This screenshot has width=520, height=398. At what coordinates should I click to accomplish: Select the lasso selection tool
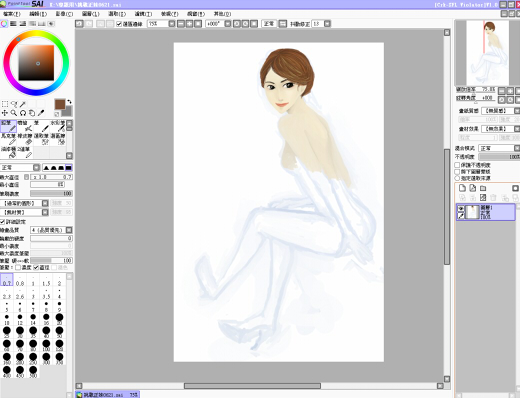pos(14,104)
